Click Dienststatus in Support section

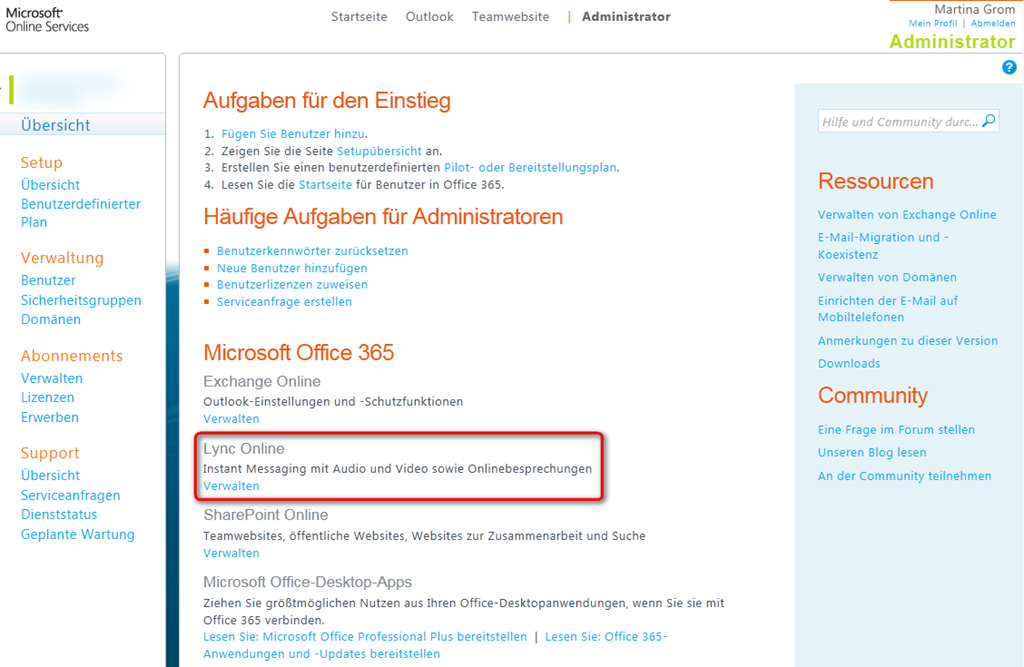point(59,515)
